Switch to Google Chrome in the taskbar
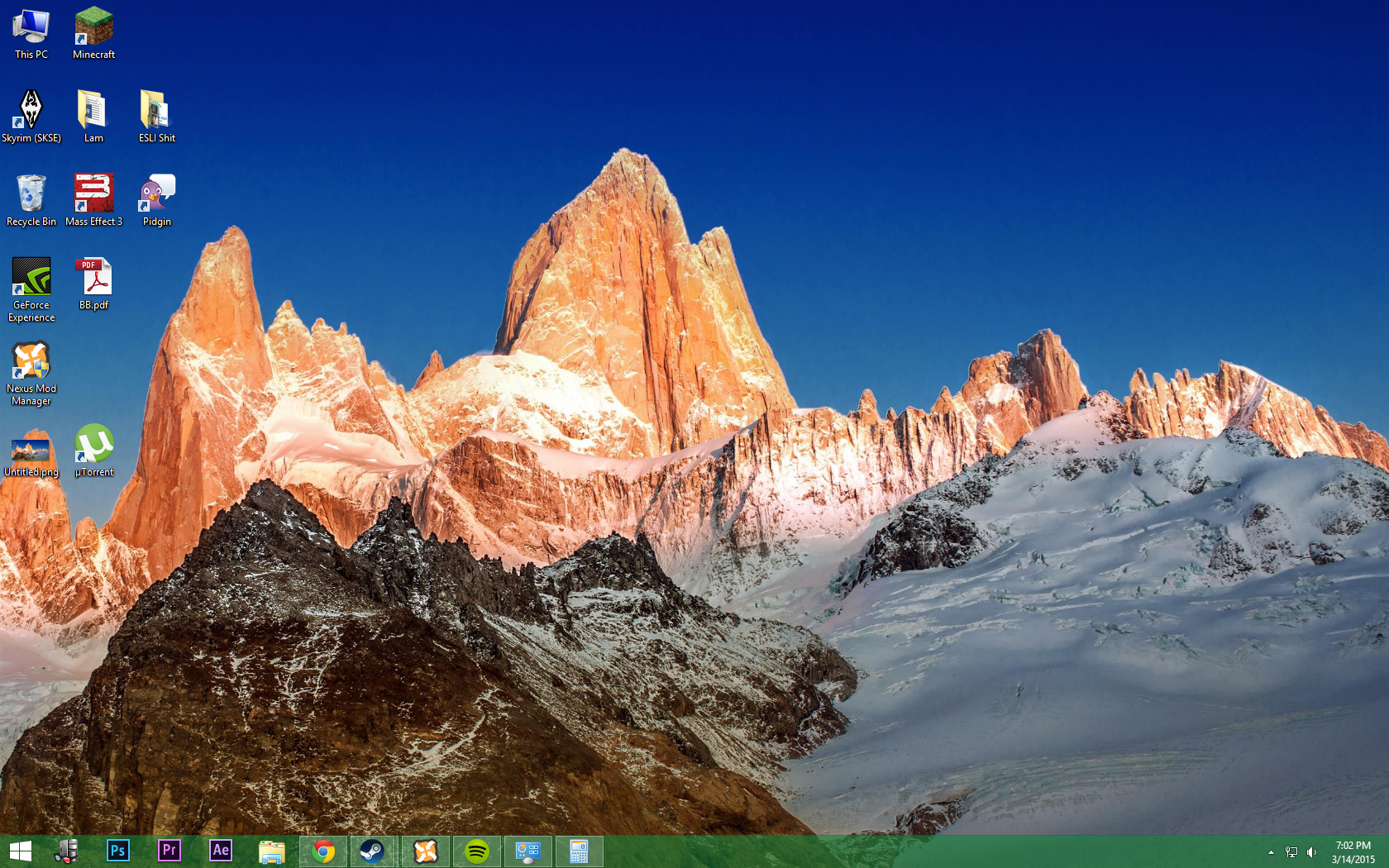This screenshot has height=868, width=1389. click(323, 851)
